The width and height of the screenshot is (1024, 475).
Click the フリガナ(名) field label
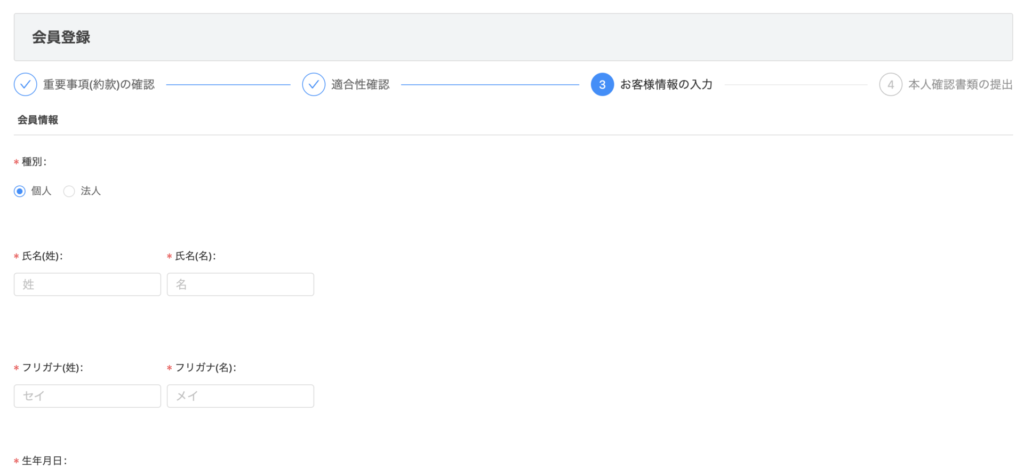click(x=205, y=368)
